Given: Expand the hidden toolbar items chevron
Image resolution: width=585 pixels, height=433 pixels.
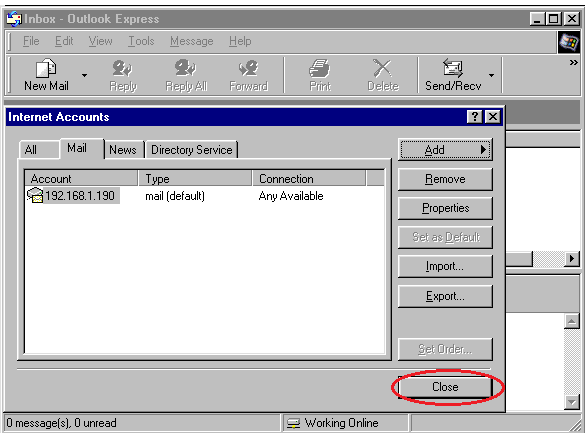Looking at the screenshot, I should (x=573, y=63).
